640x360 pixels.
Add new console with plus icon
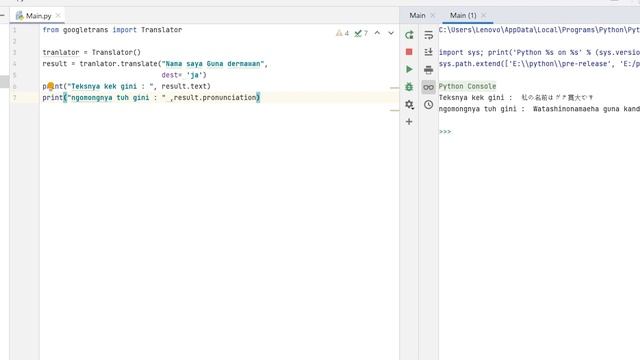point(409,122)
